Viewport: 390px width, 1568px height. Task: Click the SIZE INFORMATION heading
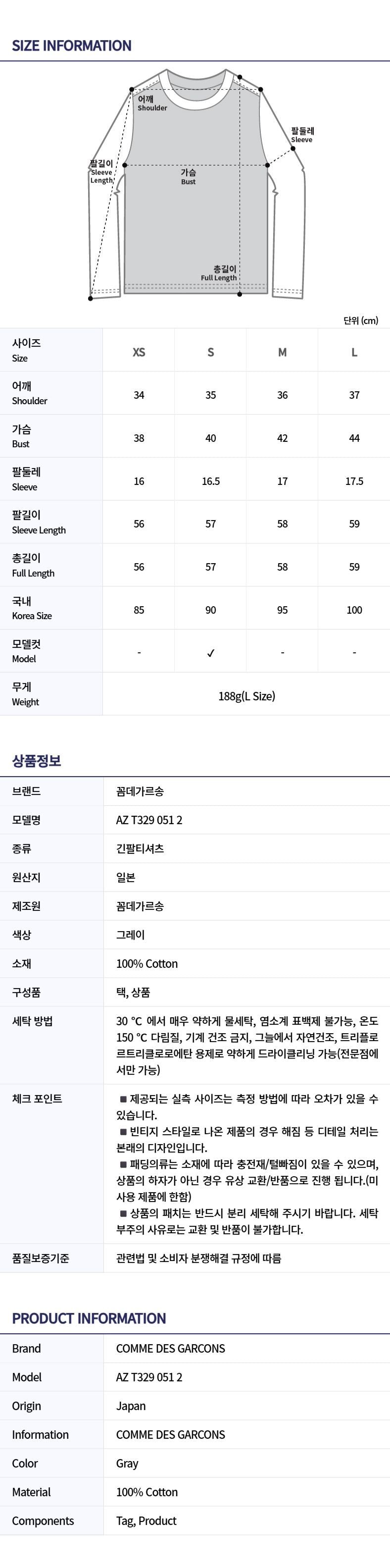(72, 46)
